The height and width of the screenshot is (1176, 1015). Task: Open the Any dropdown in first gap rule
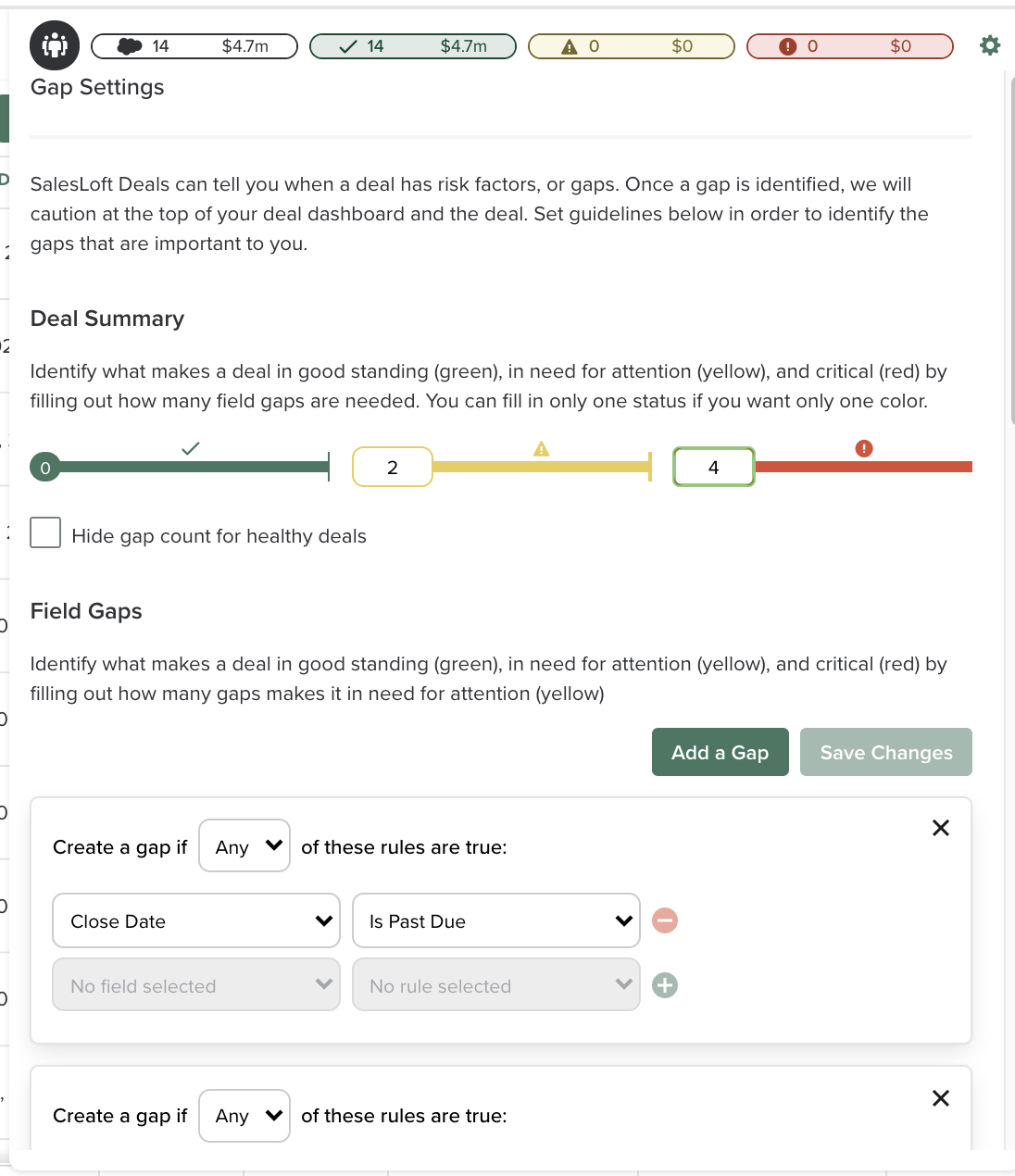[244, 845]
